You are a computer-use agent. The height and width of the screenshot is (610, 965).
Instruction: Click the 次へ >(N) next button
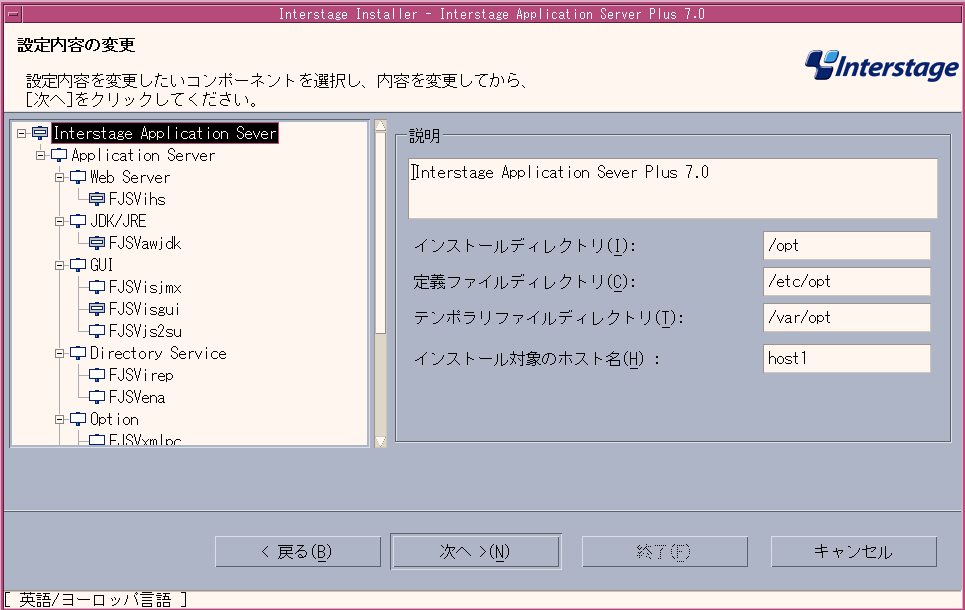pos(476,552)
